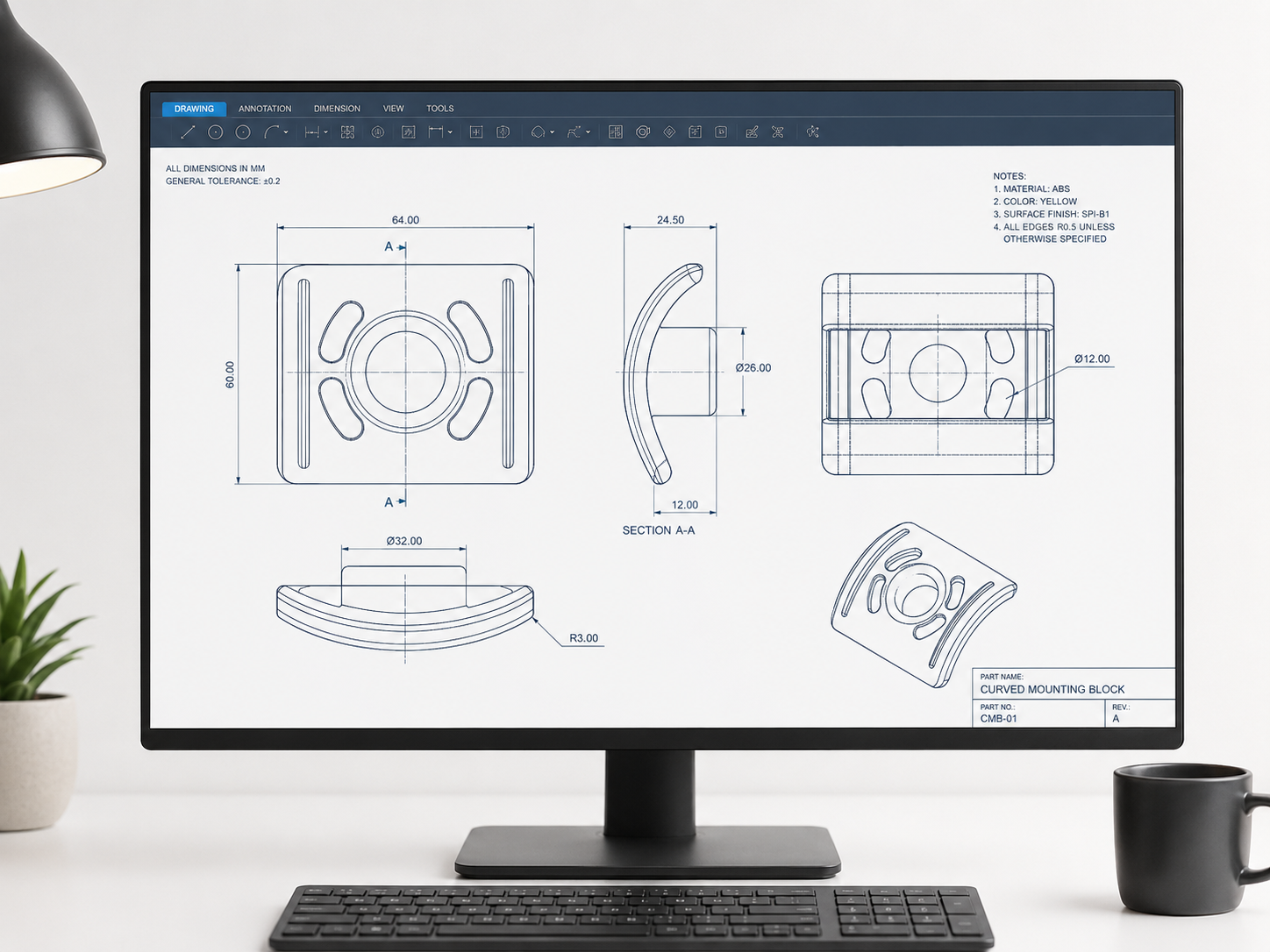Click the center mark square icon
Viewport: 1270px width, 952px height.
click(476, 132)
